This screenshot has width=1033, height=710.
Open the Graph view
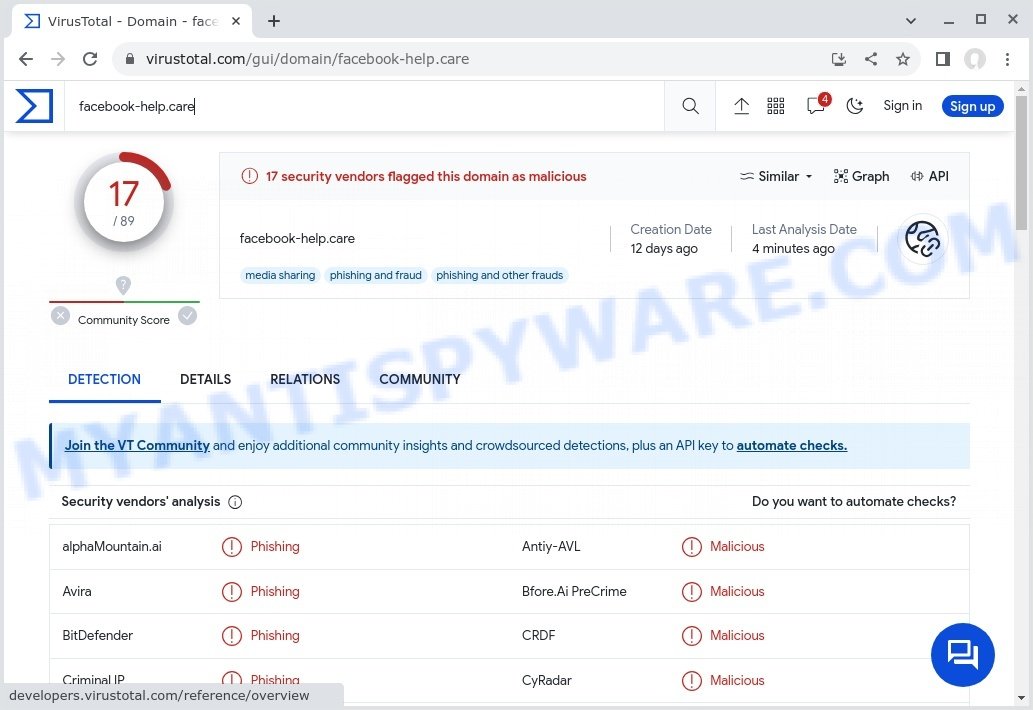pyautogui.click(x=861, y=177)
